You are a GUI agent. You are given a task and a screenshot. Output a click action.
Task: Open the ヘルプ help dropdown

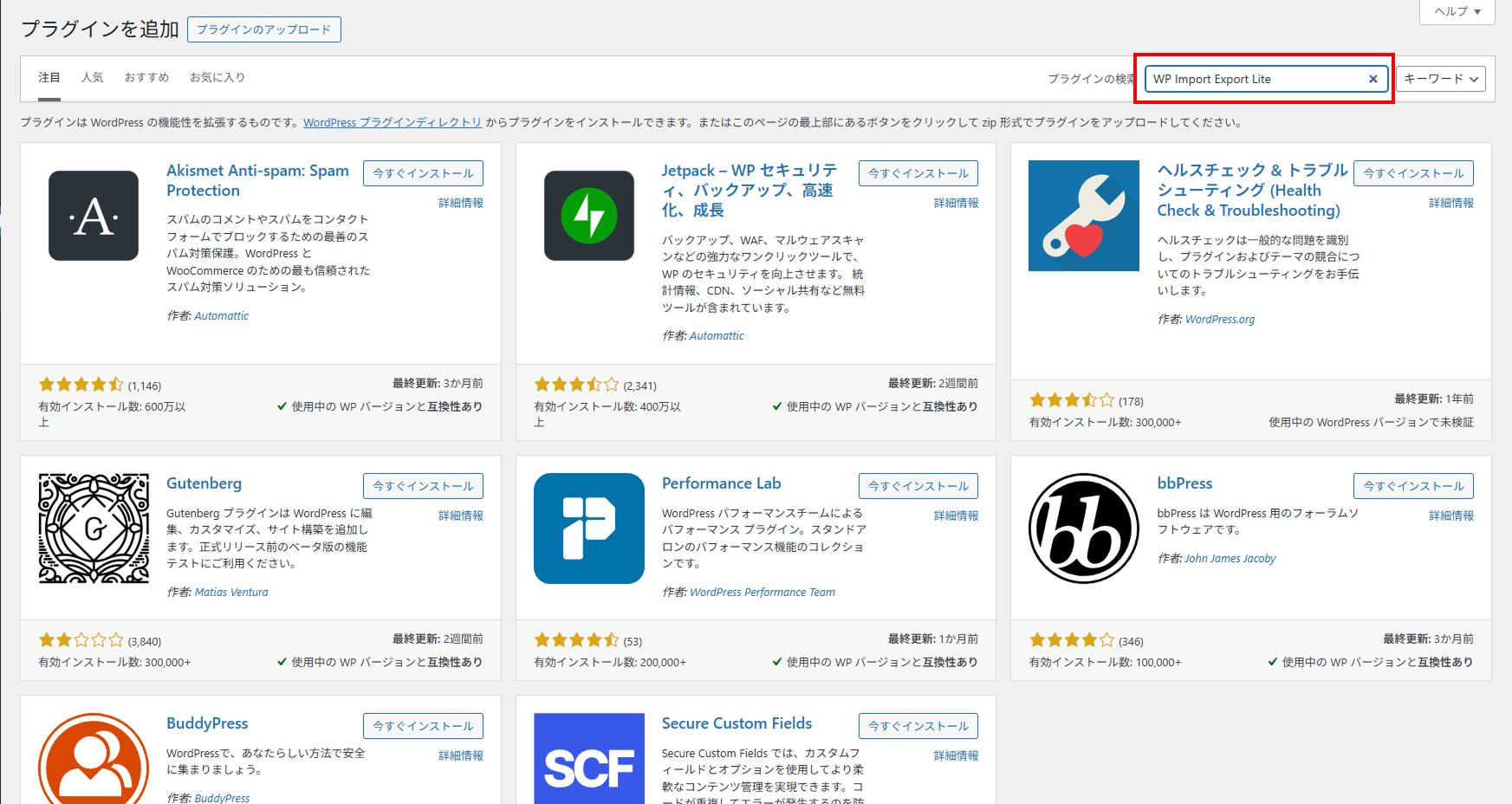(x=1457, y=11)
